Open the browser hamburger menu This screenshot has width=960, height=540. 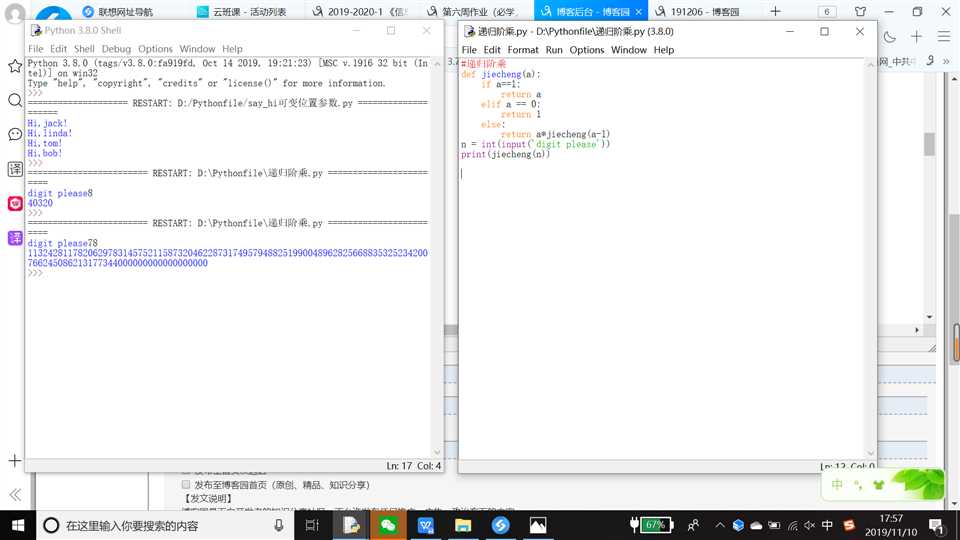pos(943,37)
